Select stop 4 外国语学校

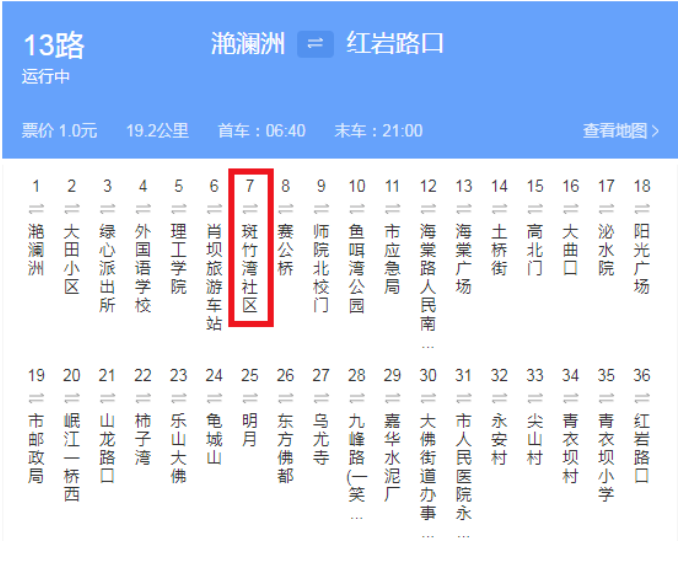[x=143, y=268]
